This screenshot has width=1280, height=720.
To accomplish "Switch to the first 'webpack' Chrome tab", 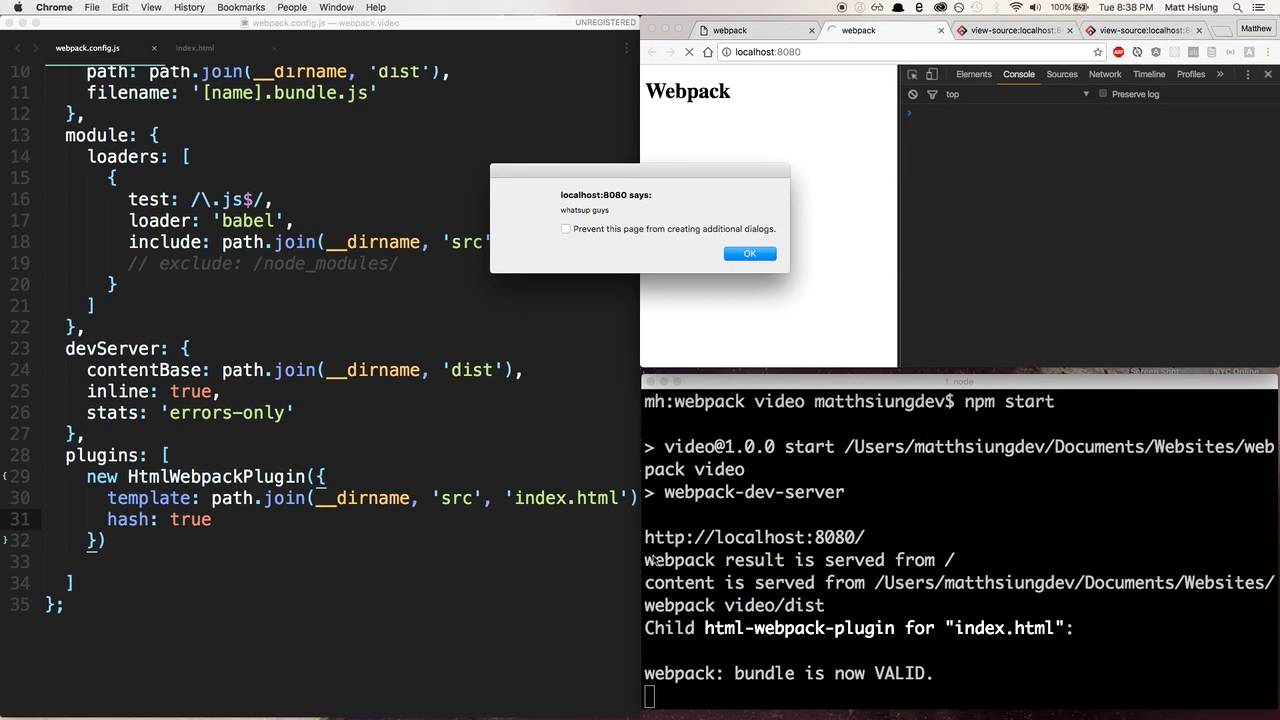I will tap(757, 30).
